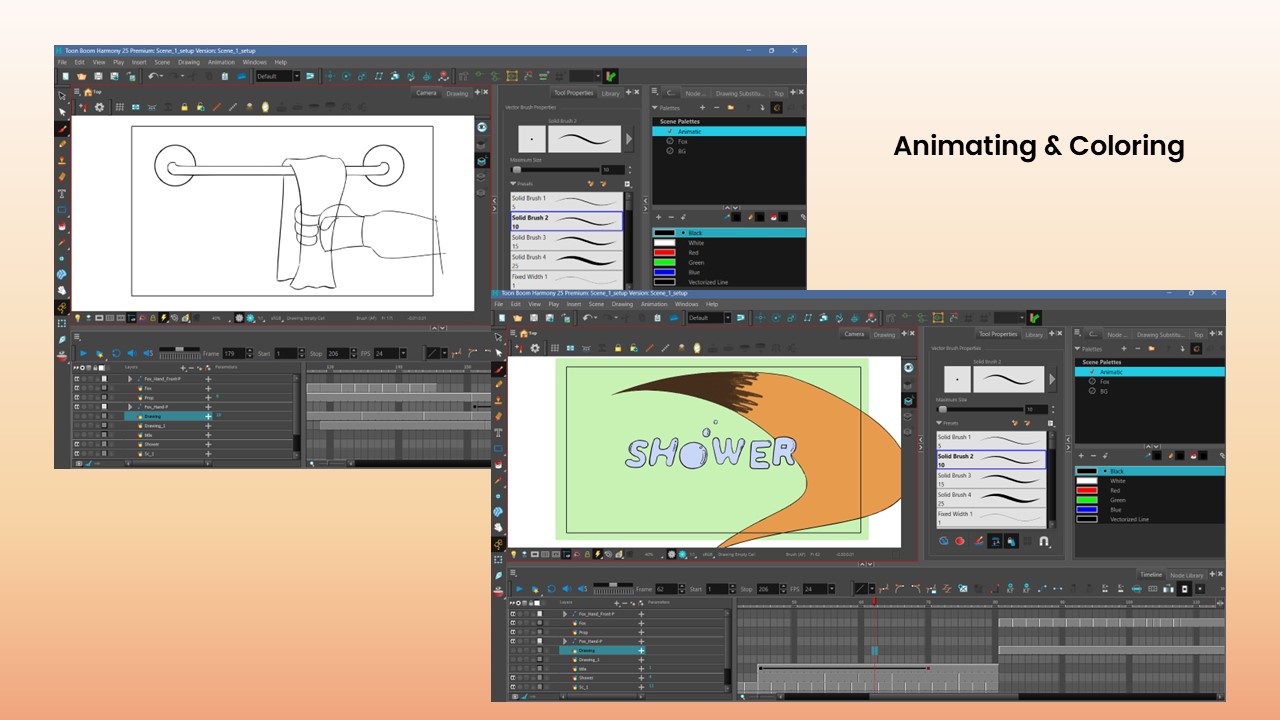Select the Brush tool in the towel sketch window
This screenshot has height=720, width=1280.
(x=62, y=129)
